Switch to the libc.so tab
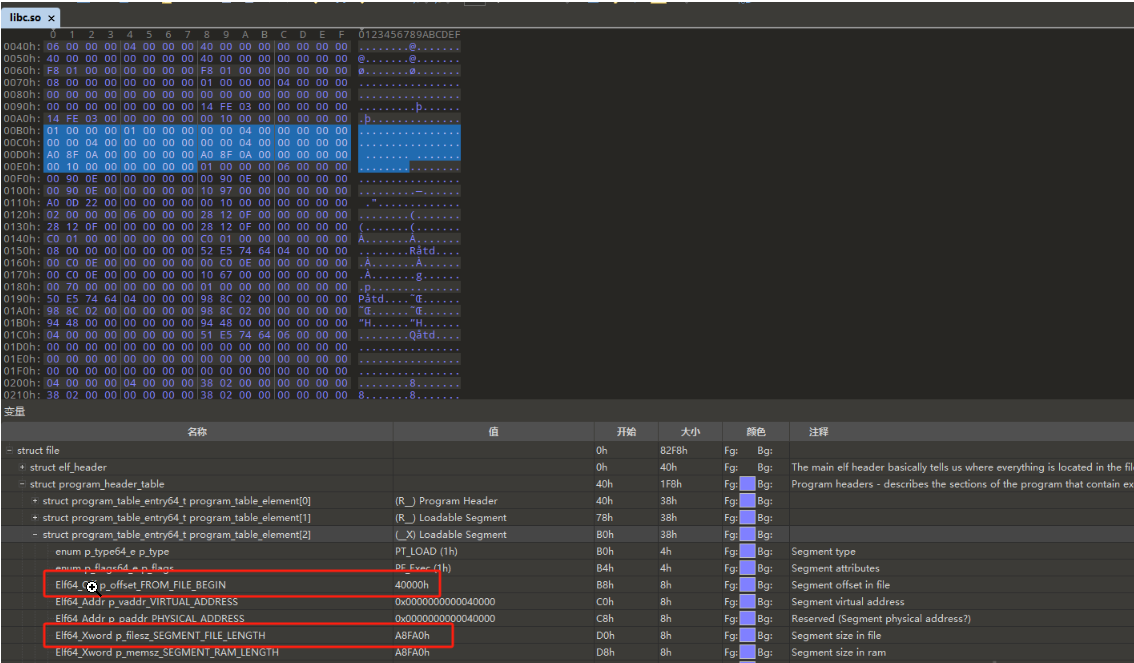 [x=25, y=17]
